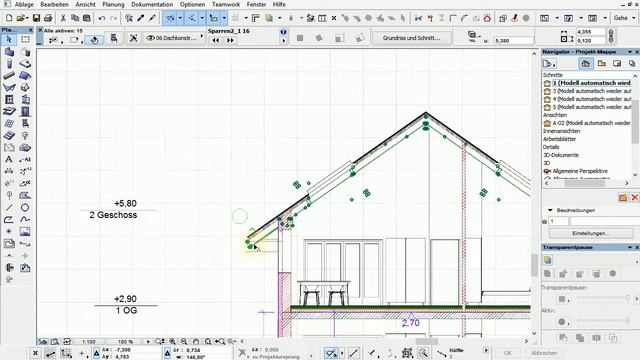The image size is (640, 360).
Task: Select the Circle tool in toolbox
Action: tap(25, 207)
